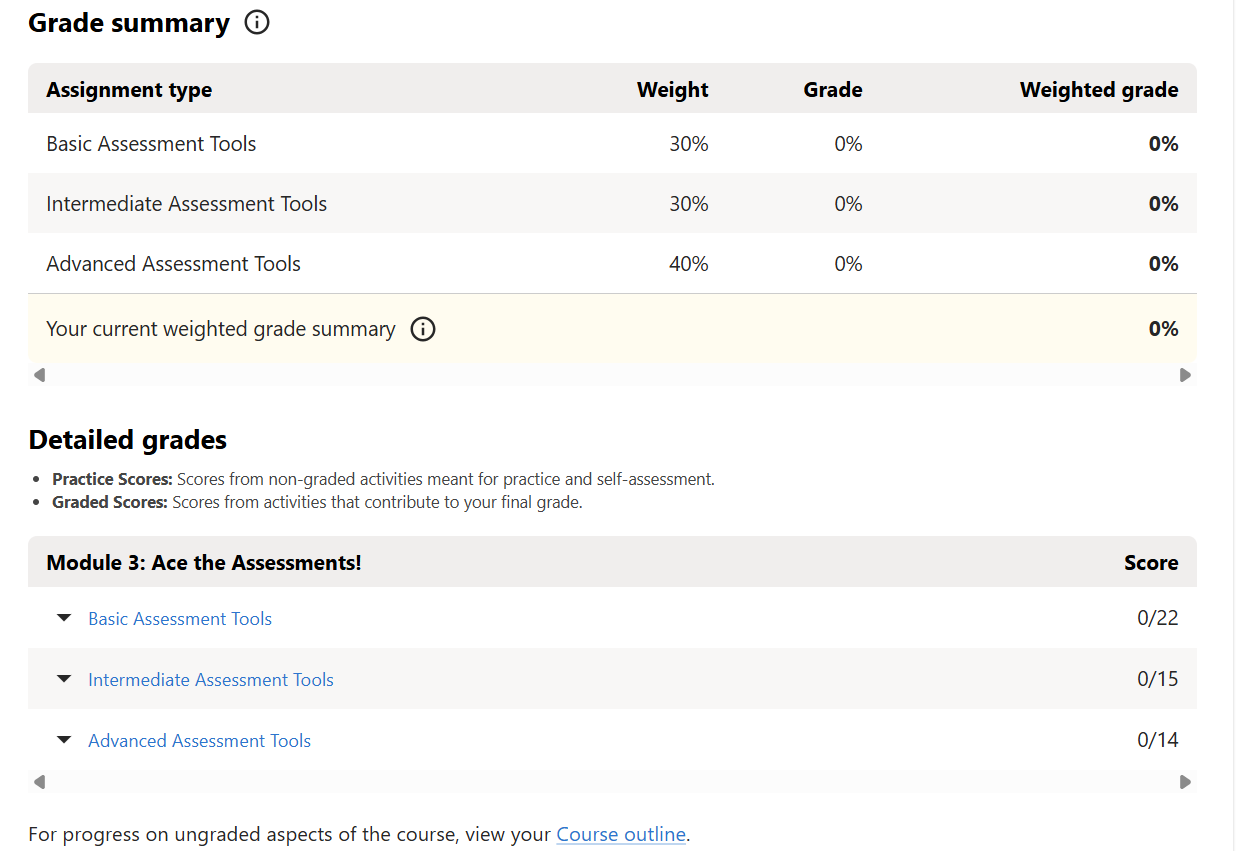Follow the Course outline link

tap(621, 834)
